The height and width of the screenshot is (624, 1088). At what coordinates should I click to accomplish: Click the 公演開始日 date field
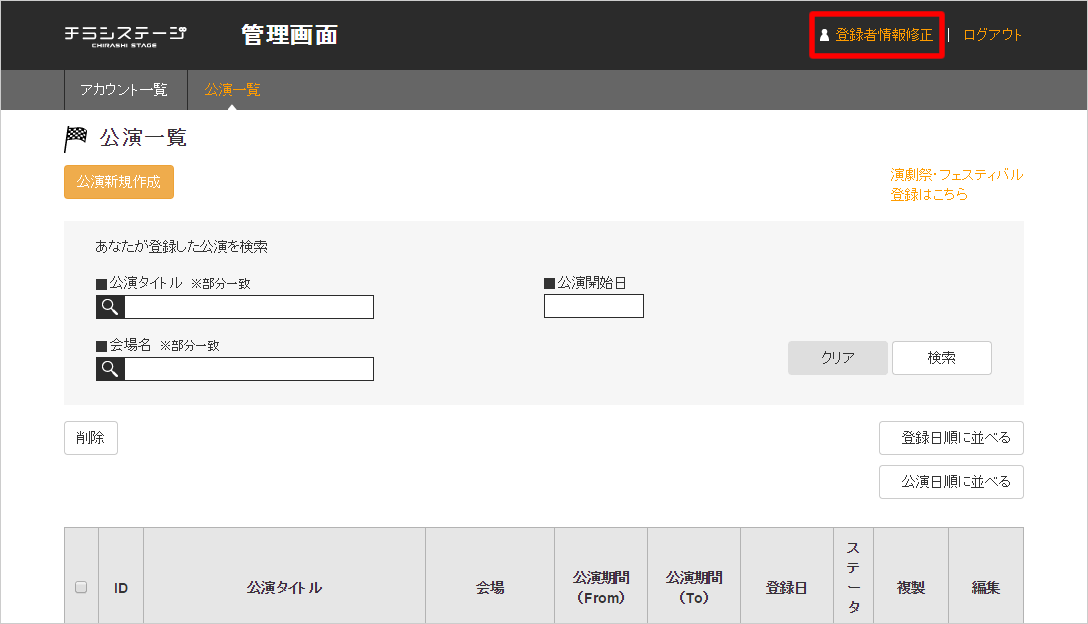pyautogui.click(x=593, y=306)
